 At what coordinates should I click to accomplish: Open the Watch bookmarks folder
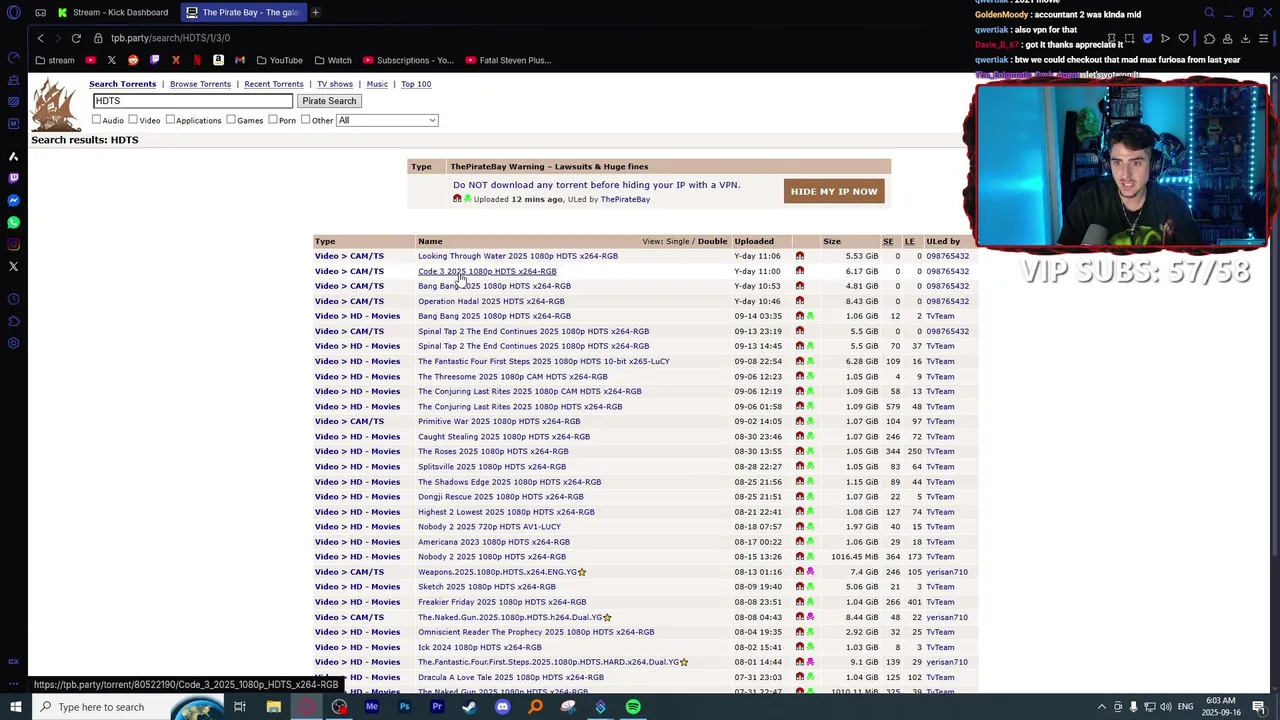point(333,60)
